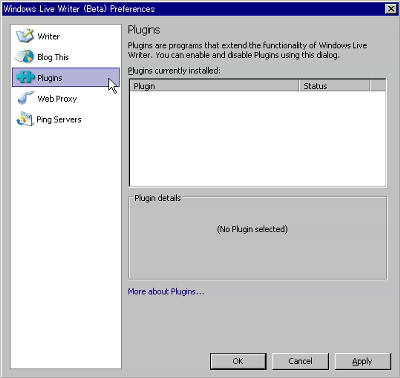This screenshot has height=378, width=400.
Task: Click the Blog This globe icon
Action: pos(25,57)
